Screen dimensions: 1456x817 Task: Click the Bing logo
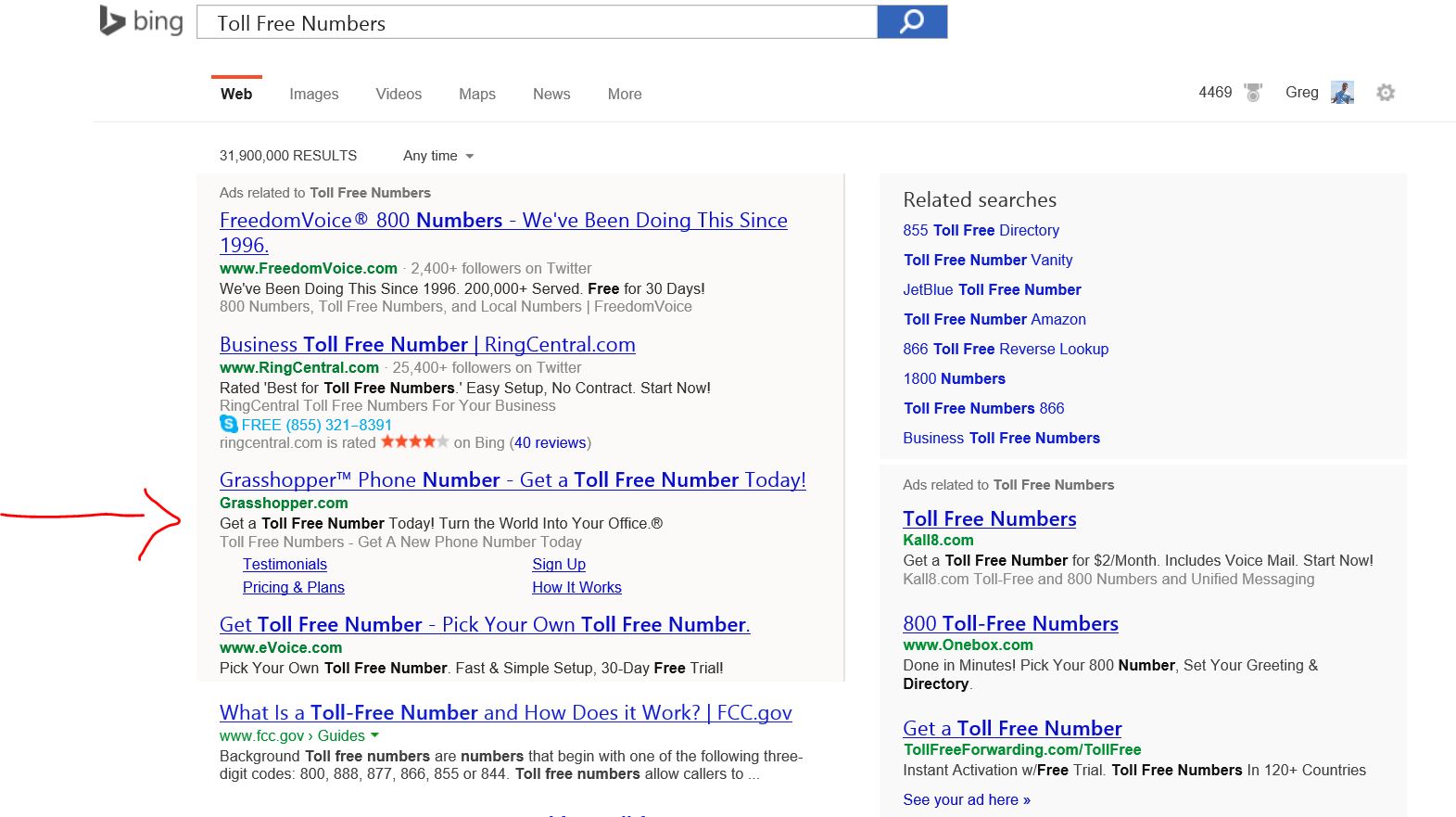(142, 21)
